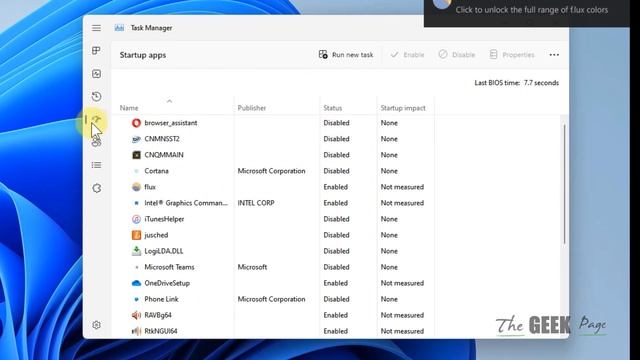The image size is (640, 360).
Task: Sort by Publisher column header
Action: tap(252, 108)
